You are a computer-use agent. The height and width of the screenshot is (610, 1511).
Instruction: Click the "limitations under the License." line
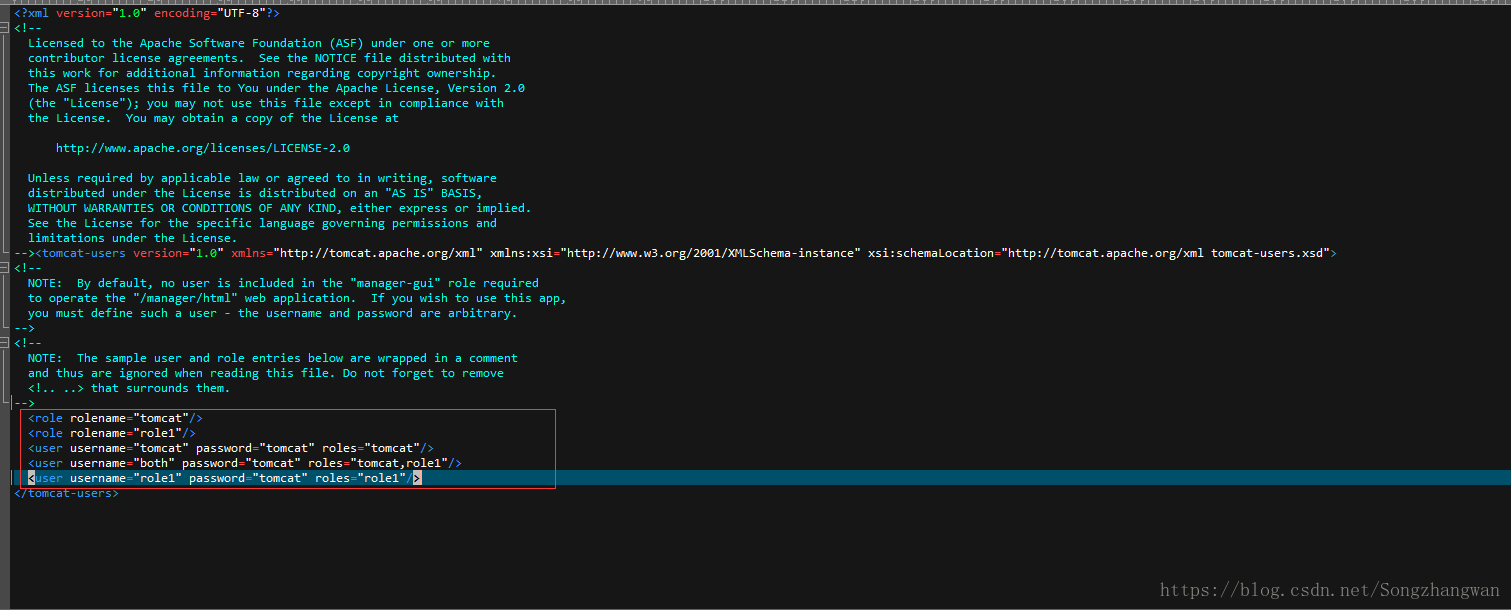pyautogui.click(x=133, y=238)
